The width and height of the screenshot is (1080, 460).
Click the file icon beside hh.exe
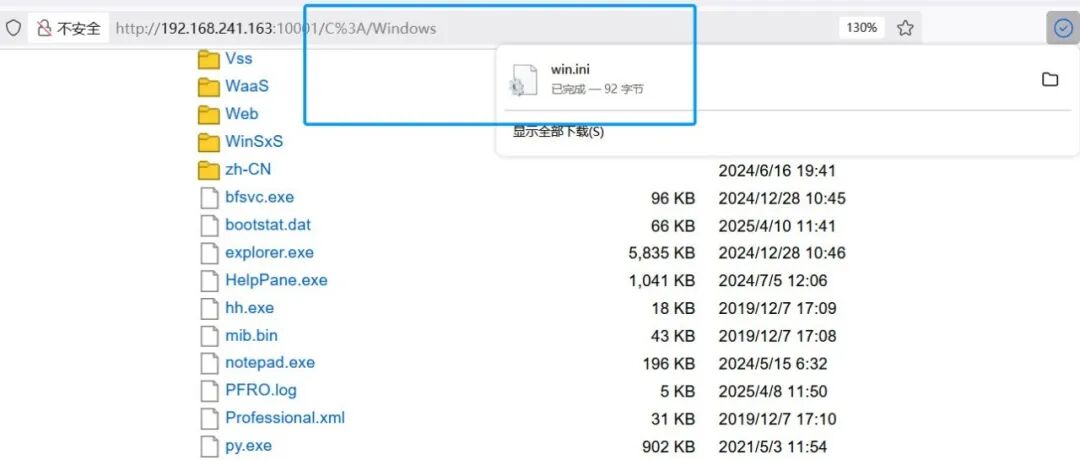point(209,308)
